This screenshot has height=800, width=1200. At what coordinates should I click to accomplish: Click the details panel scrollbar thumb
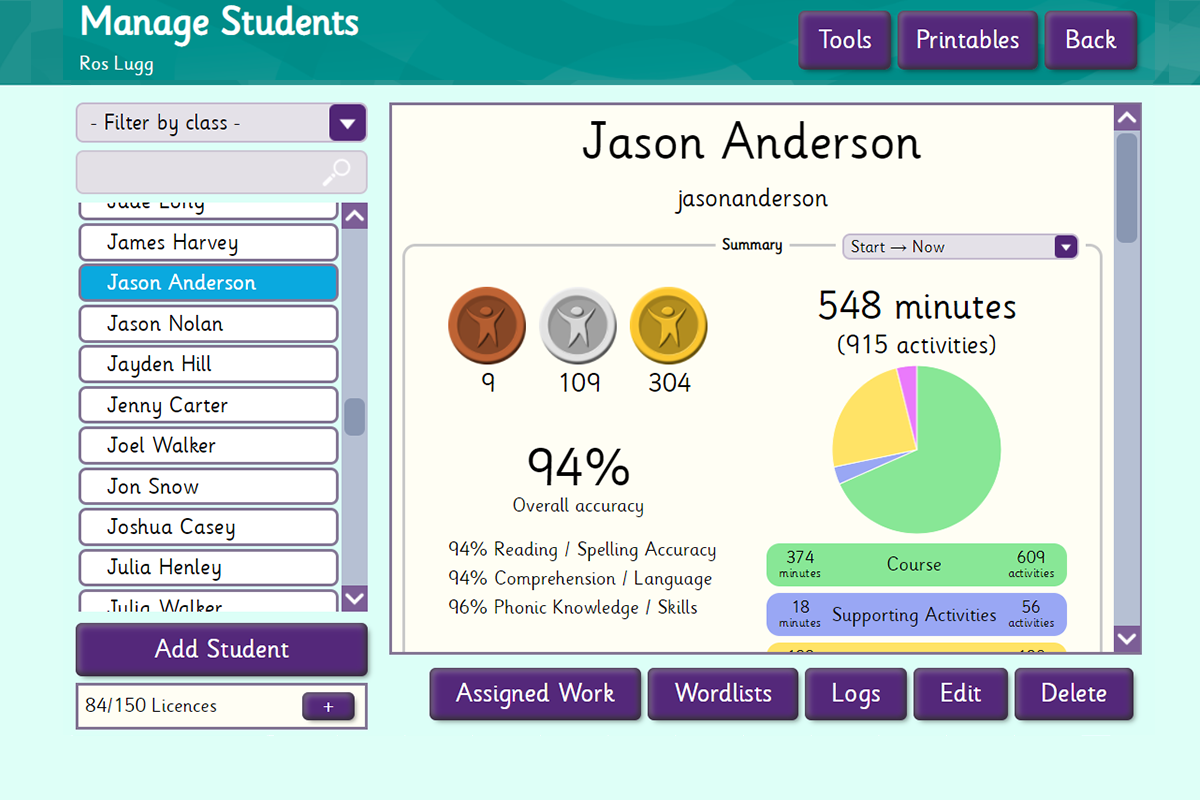pos(1127,187)
